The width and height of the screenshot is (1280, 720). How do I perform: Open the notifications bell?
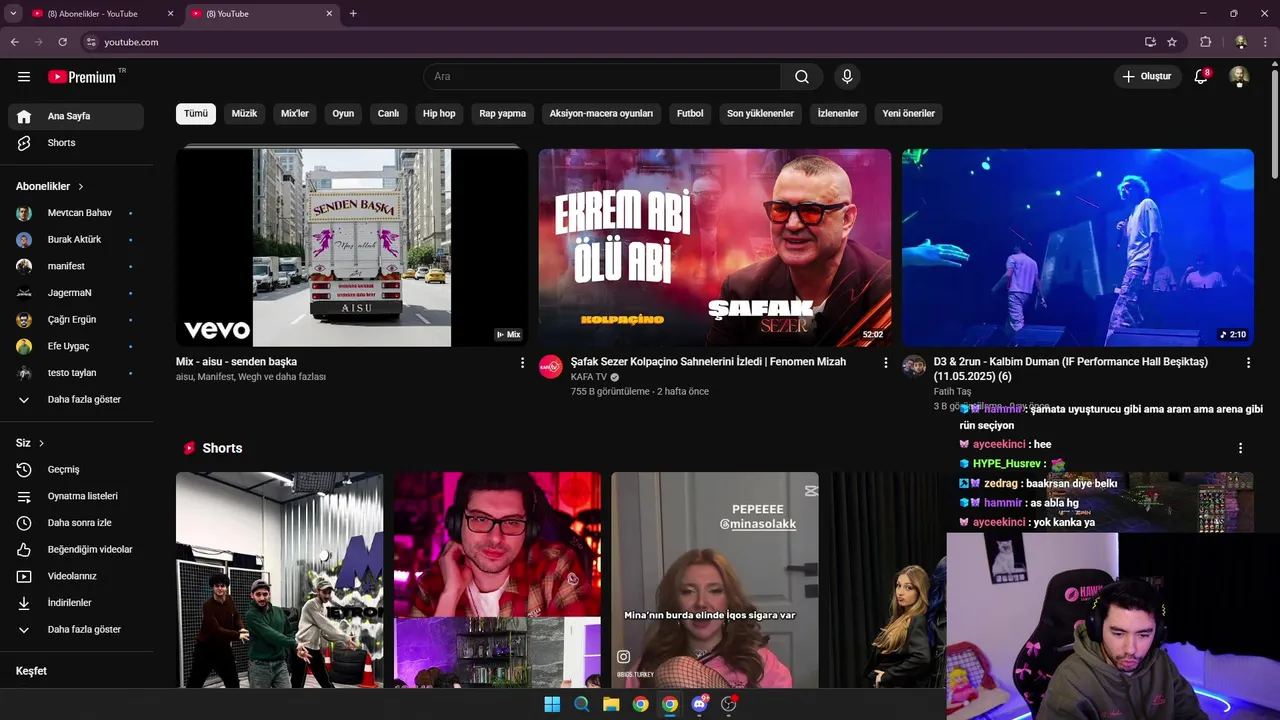click(1202, 77)
